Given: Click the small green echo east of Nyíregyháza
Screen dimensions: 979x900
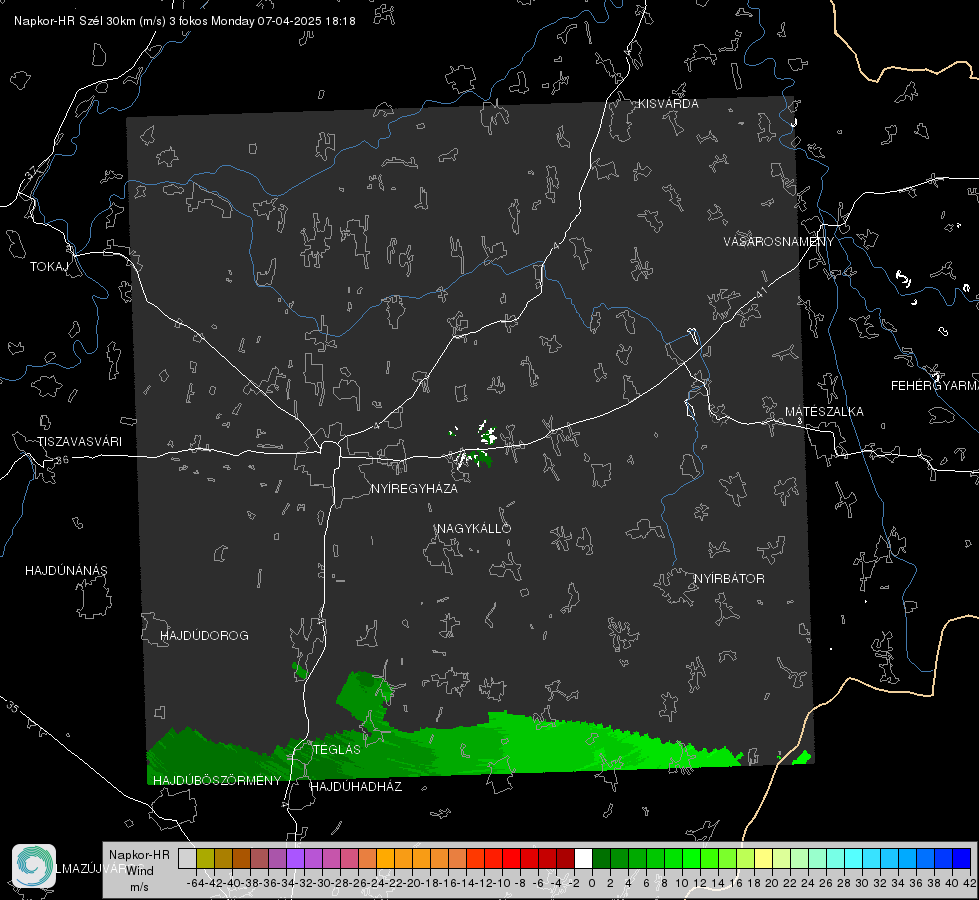Looking at the screenshot, I should coord(481,458).
